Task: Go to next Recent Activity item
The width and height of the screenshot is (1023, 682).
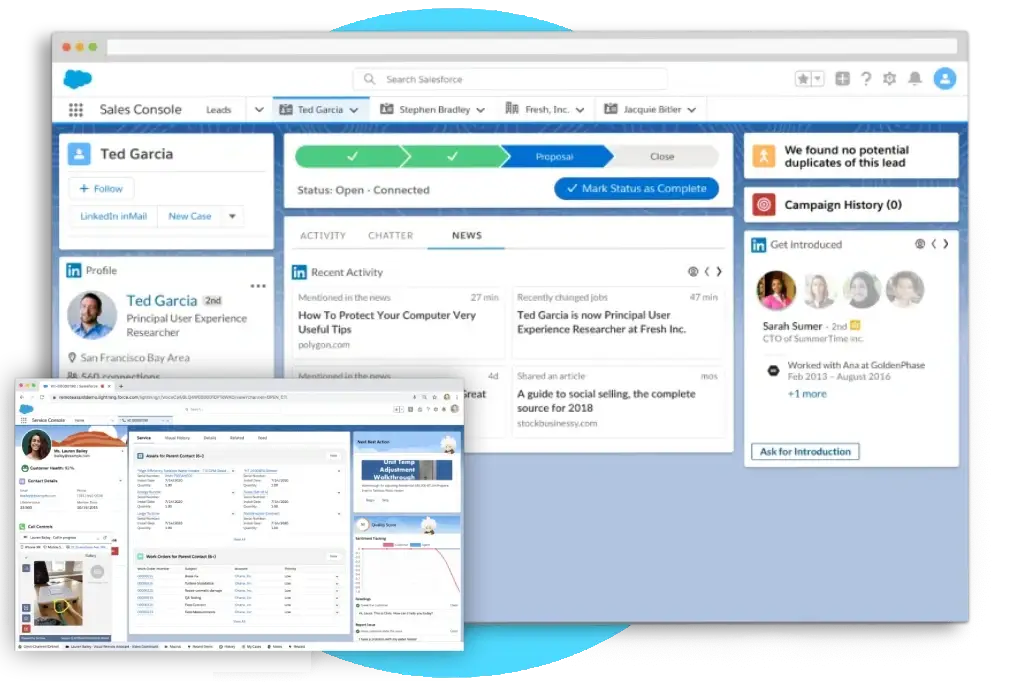Action: coord(719,271)
